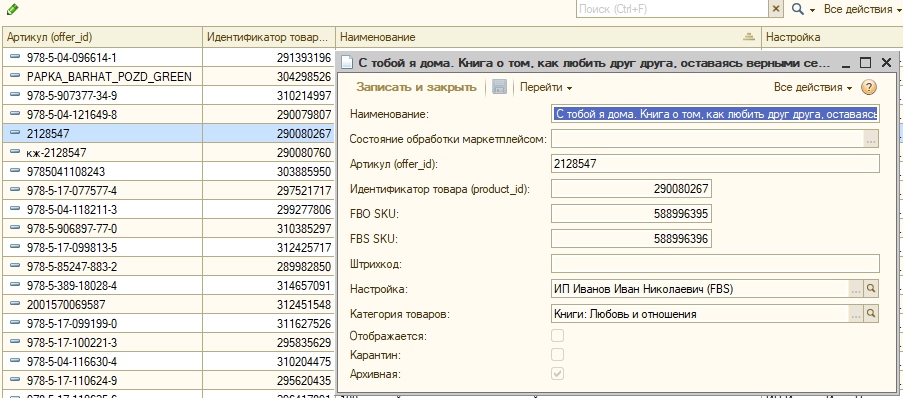Select row кж-2128547
This screenshot has width=903, height=398.
pos(169,152)
